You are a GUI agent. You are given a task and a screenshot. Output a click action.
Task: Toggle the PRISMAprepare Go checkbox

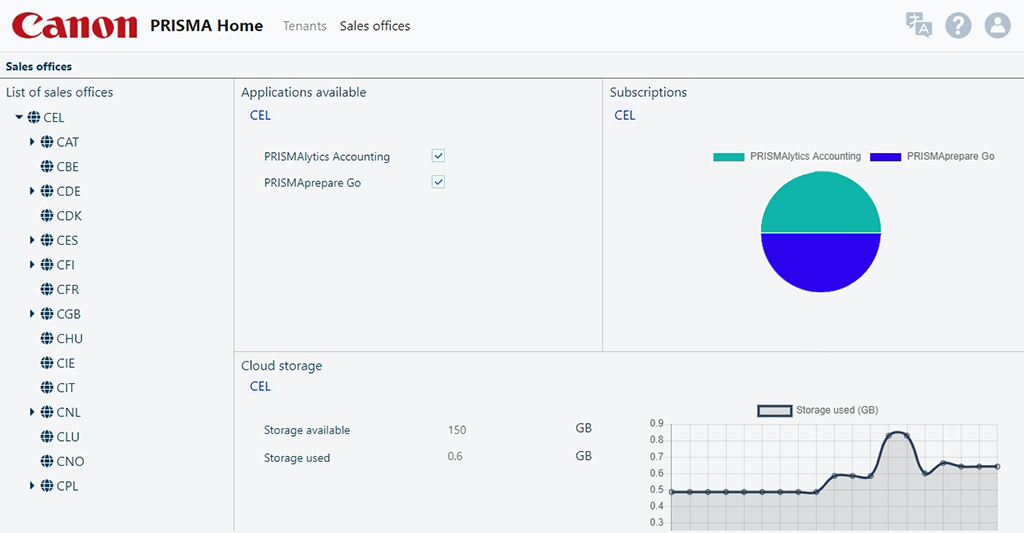click(438, 182)
